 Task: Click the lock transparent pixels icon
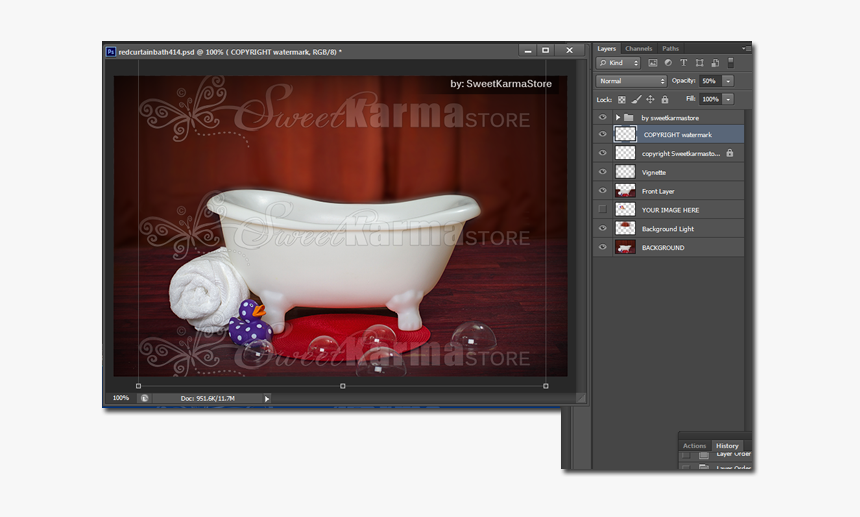(x=621, y=100)
